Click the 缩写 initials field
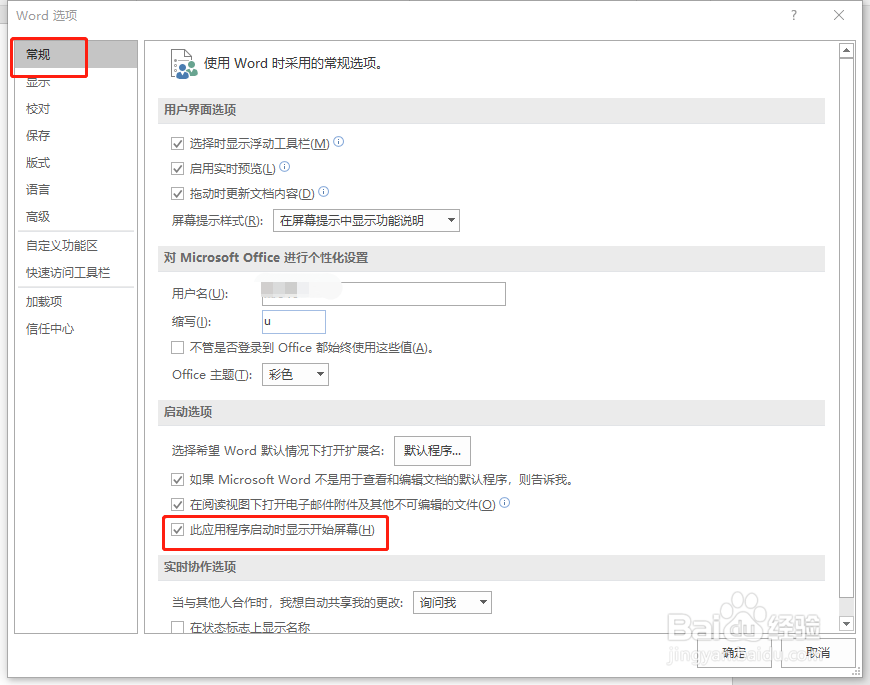870x685 pixels. (x=294, y=322)
